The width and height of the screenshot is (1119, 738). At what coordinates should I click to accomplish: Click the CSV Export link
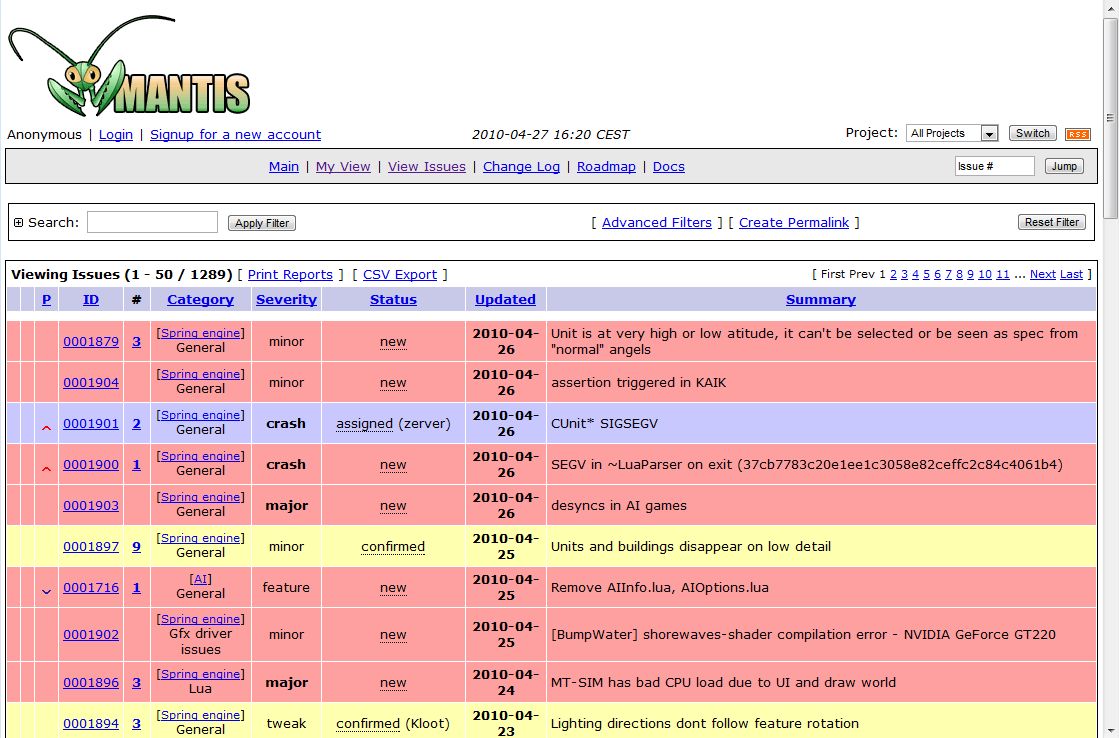point(400,274)
